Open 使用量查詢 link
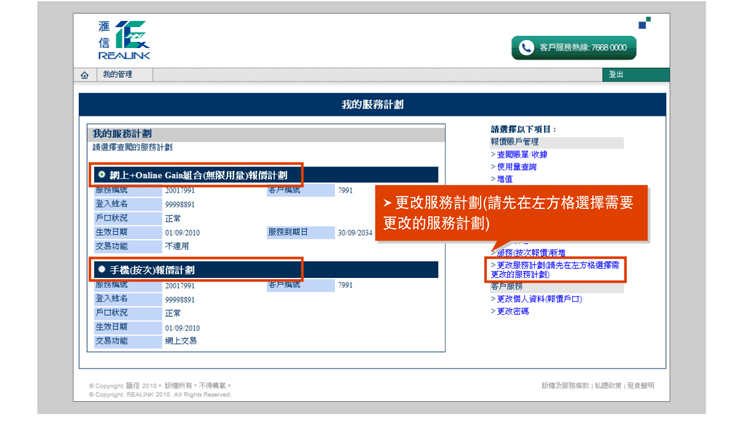750x431 pixels. click(x=517, y=167)
